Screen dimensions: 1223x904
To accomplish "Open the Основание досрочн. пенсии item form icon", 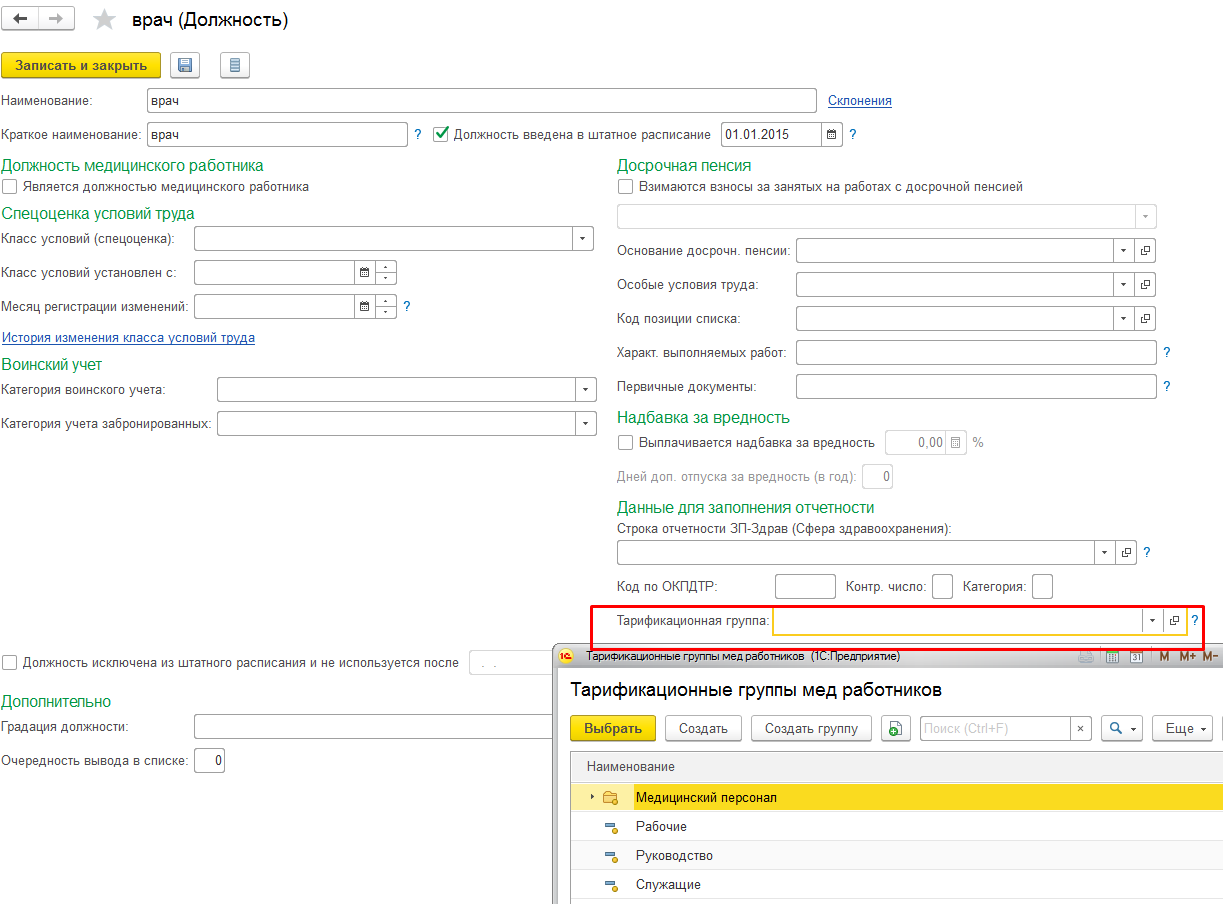I will pos(1146,251).
